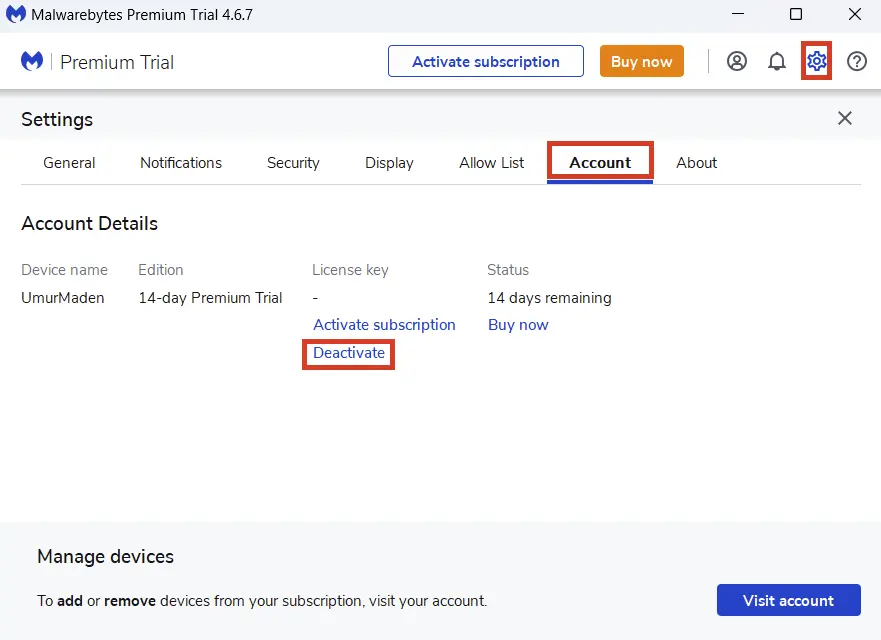The width and height of the screenshot is (881, 640).
Task: Maximize the Malwarebytes window
Action: [796, 14]
